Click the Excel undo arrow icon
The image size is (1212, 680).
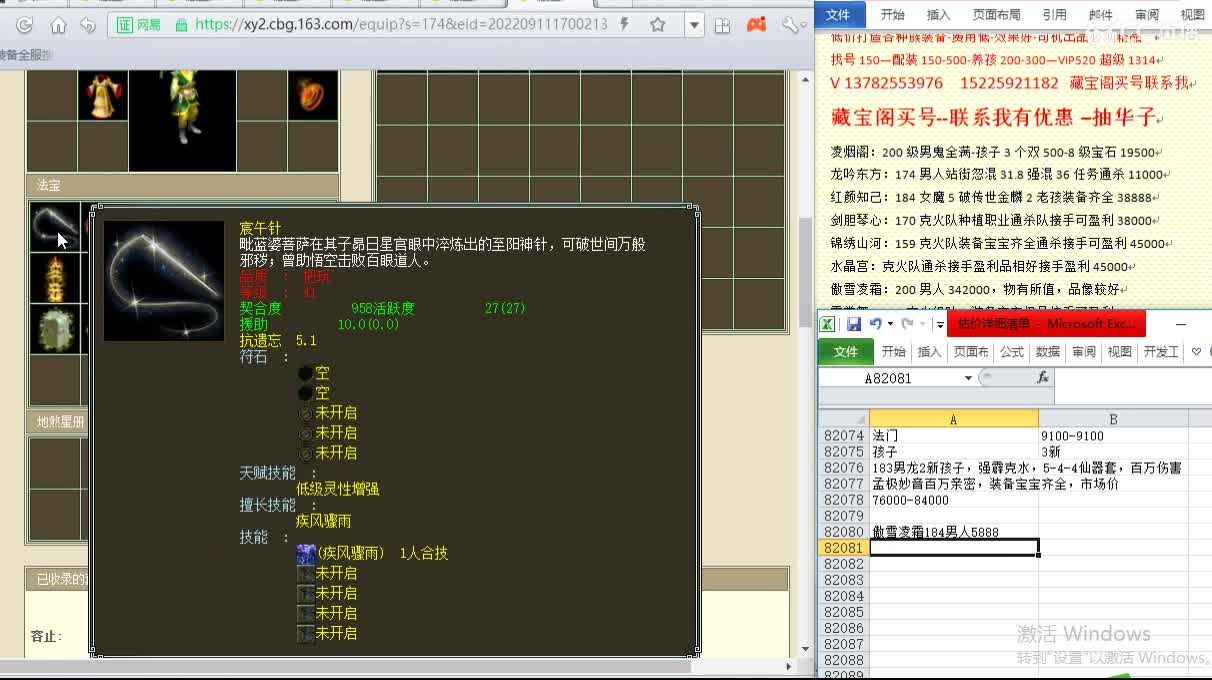(876, 324)
